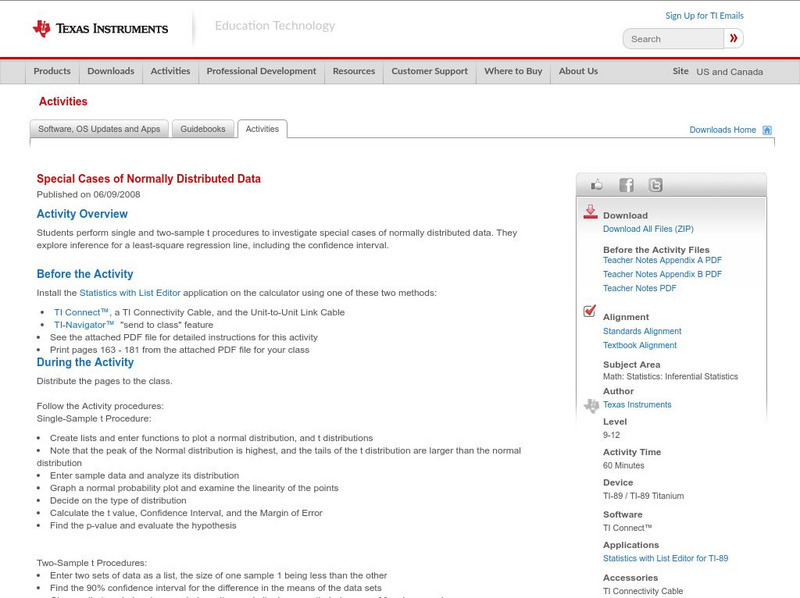Click the 60 Minutes activity time value
The image size is (800, 598).
623,465
